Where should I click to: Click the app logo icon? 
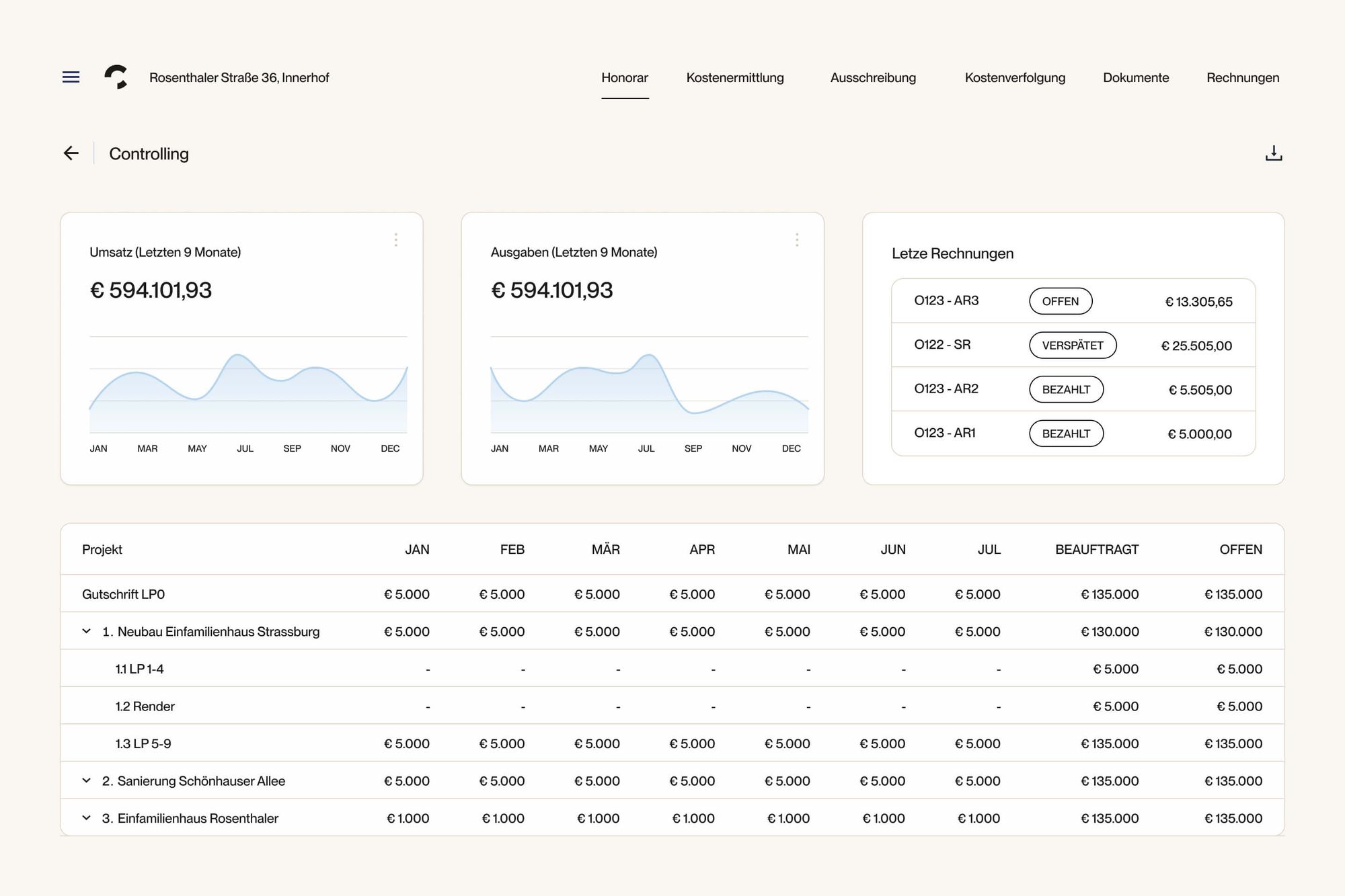116,77
